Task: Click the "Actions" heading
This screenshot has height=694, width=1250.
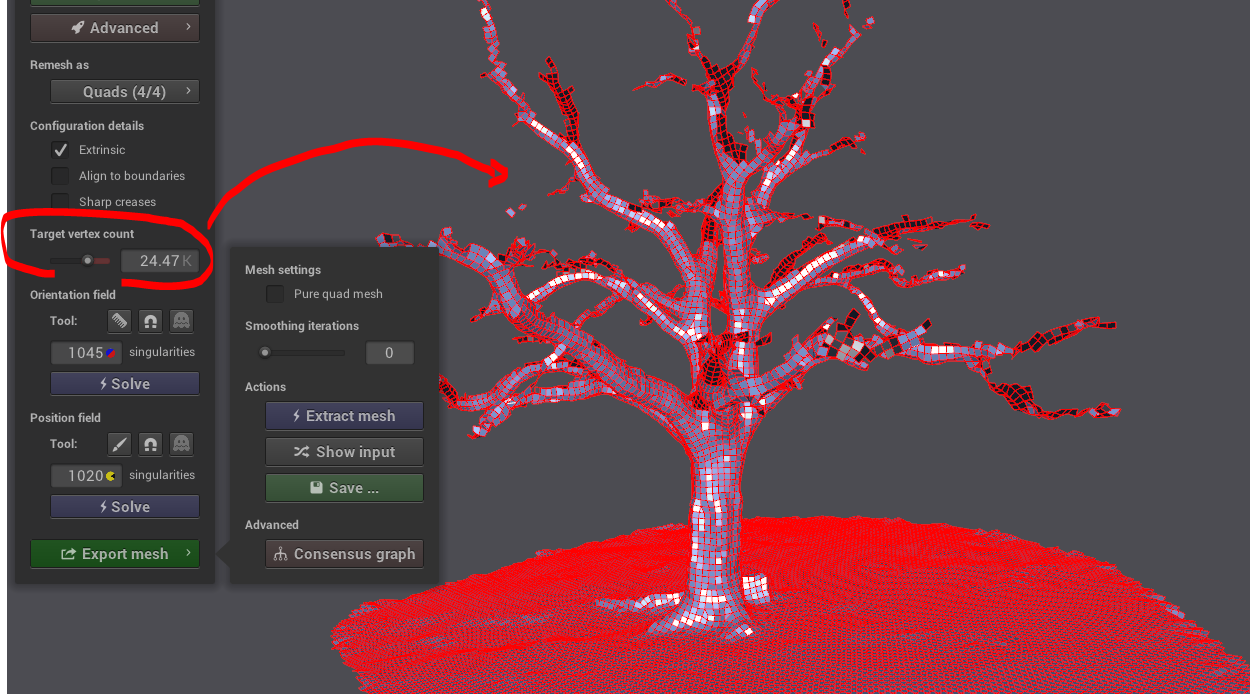Action: 265,387
